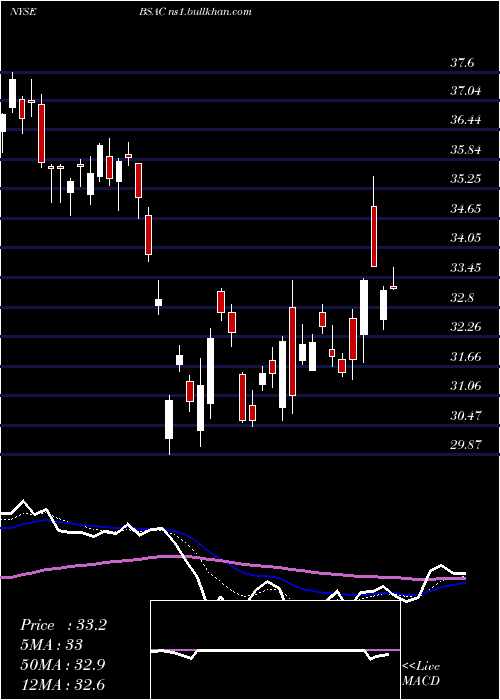Click the 32.8 price axis label
The image size is (500, 700).
(462, 298)
